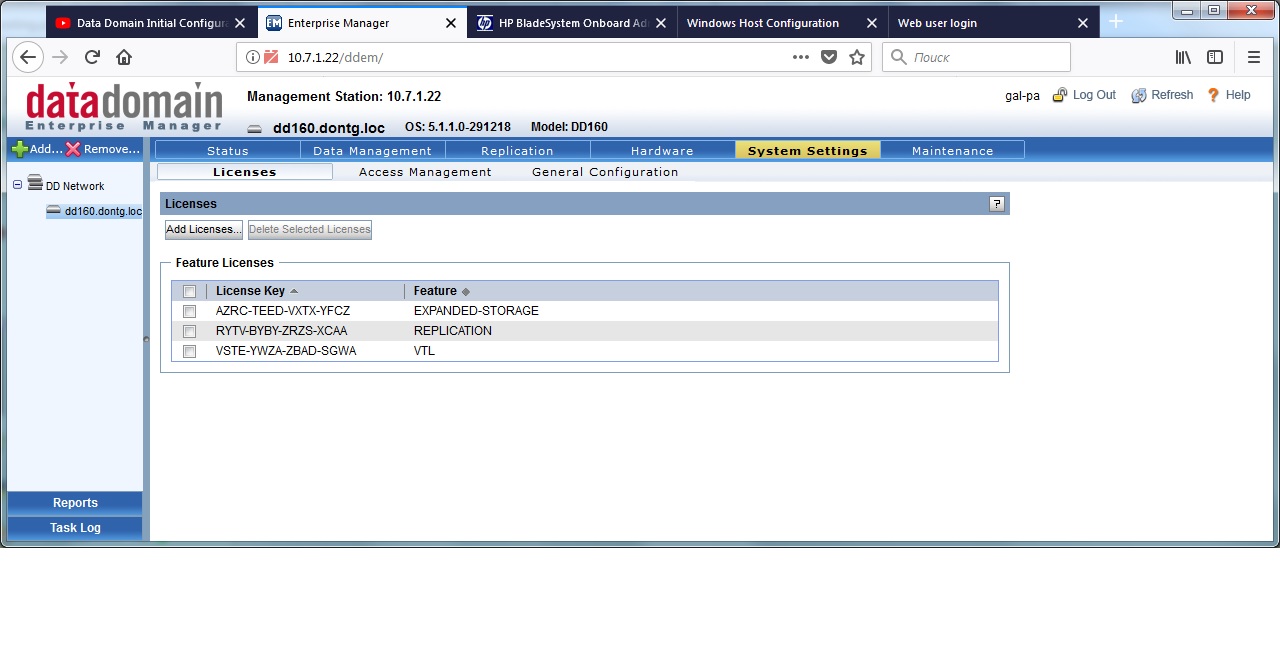Open the Help link in header
The image size is (1280, 648).
click(x=1238, y=95)
